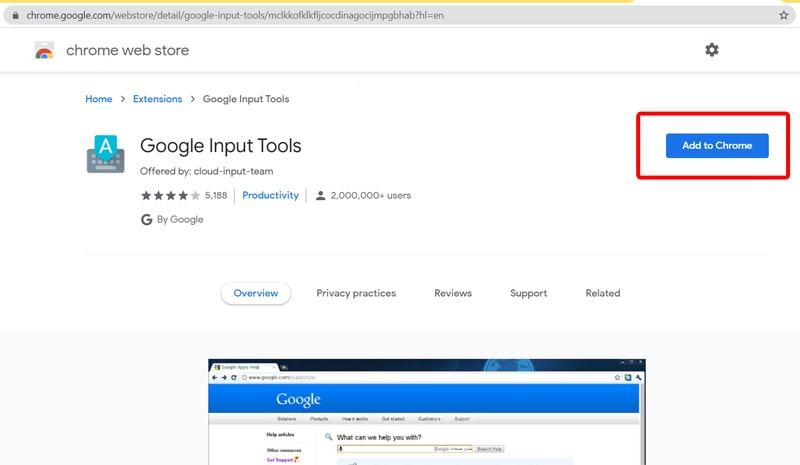Open the Support tab
Screen dimensions: 800x465
tap(529, 293)
